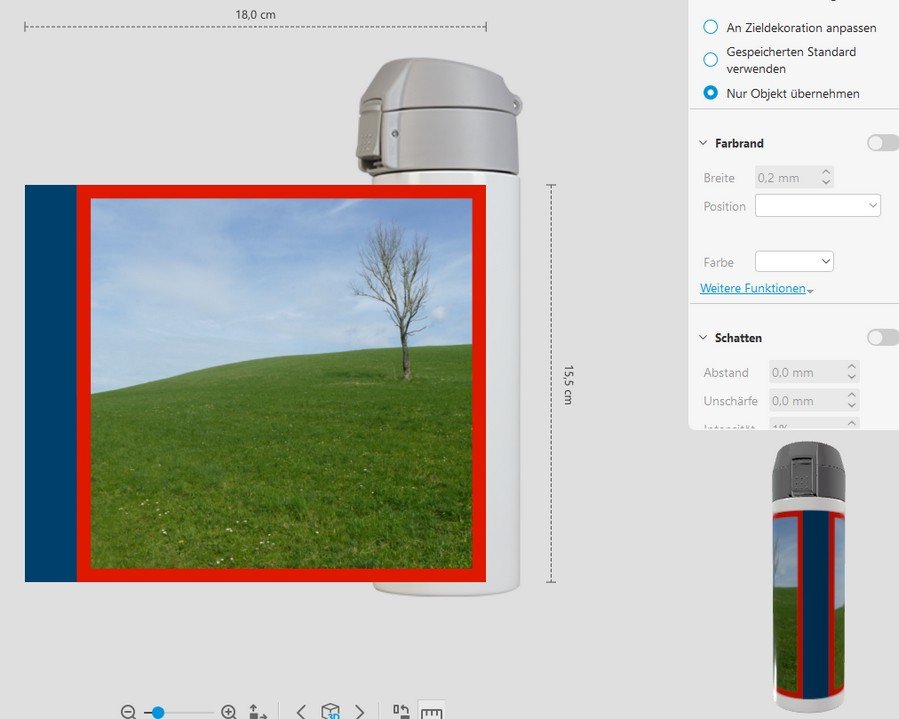Open the Farbe color dropdown

tap(794, 262)
